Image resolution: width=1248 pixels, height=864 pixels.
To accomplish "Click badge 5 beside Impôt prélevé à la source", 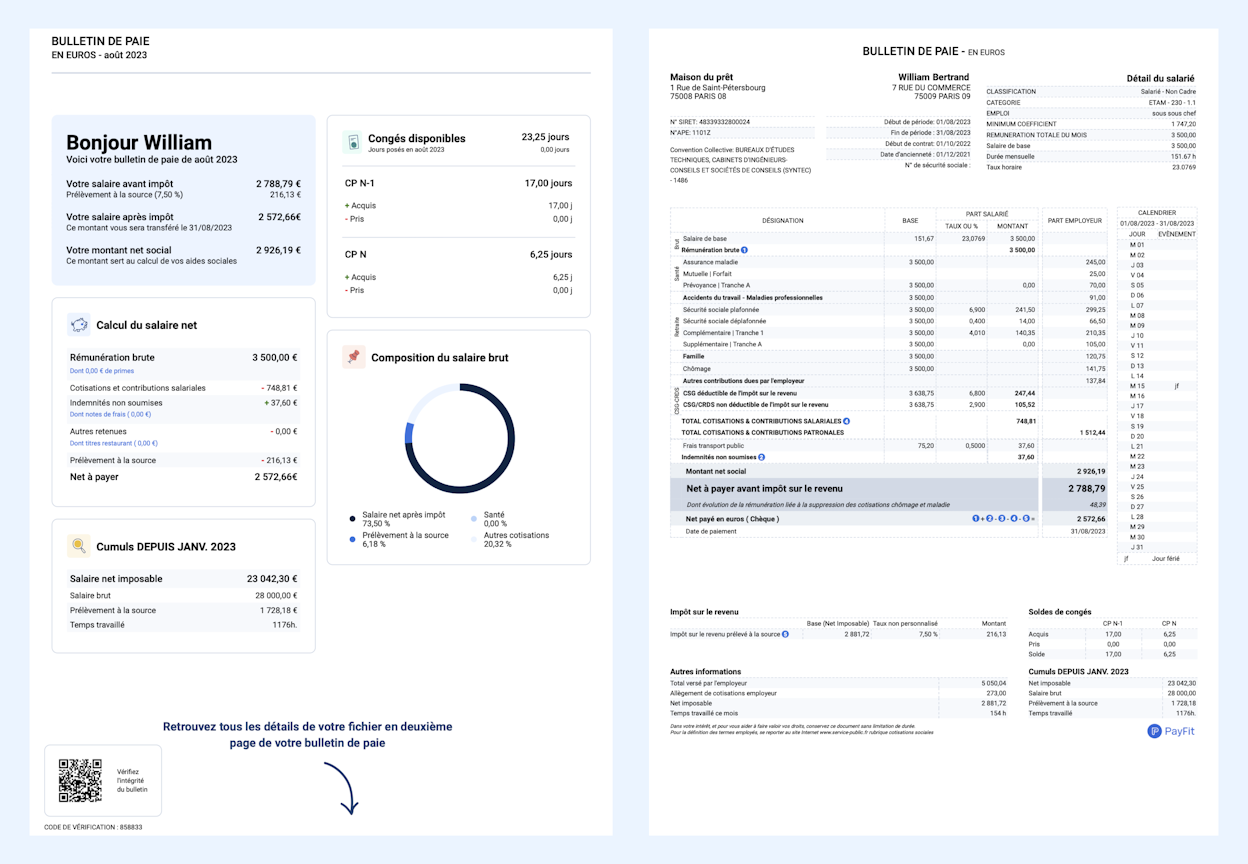I will click(x=785, y=634).
